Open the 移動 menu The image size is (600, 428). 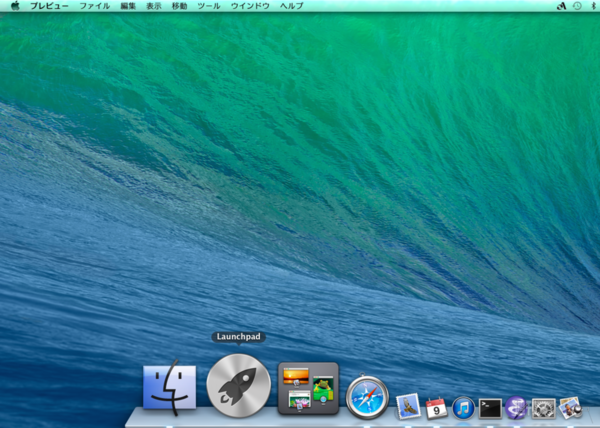click(179, 6)
